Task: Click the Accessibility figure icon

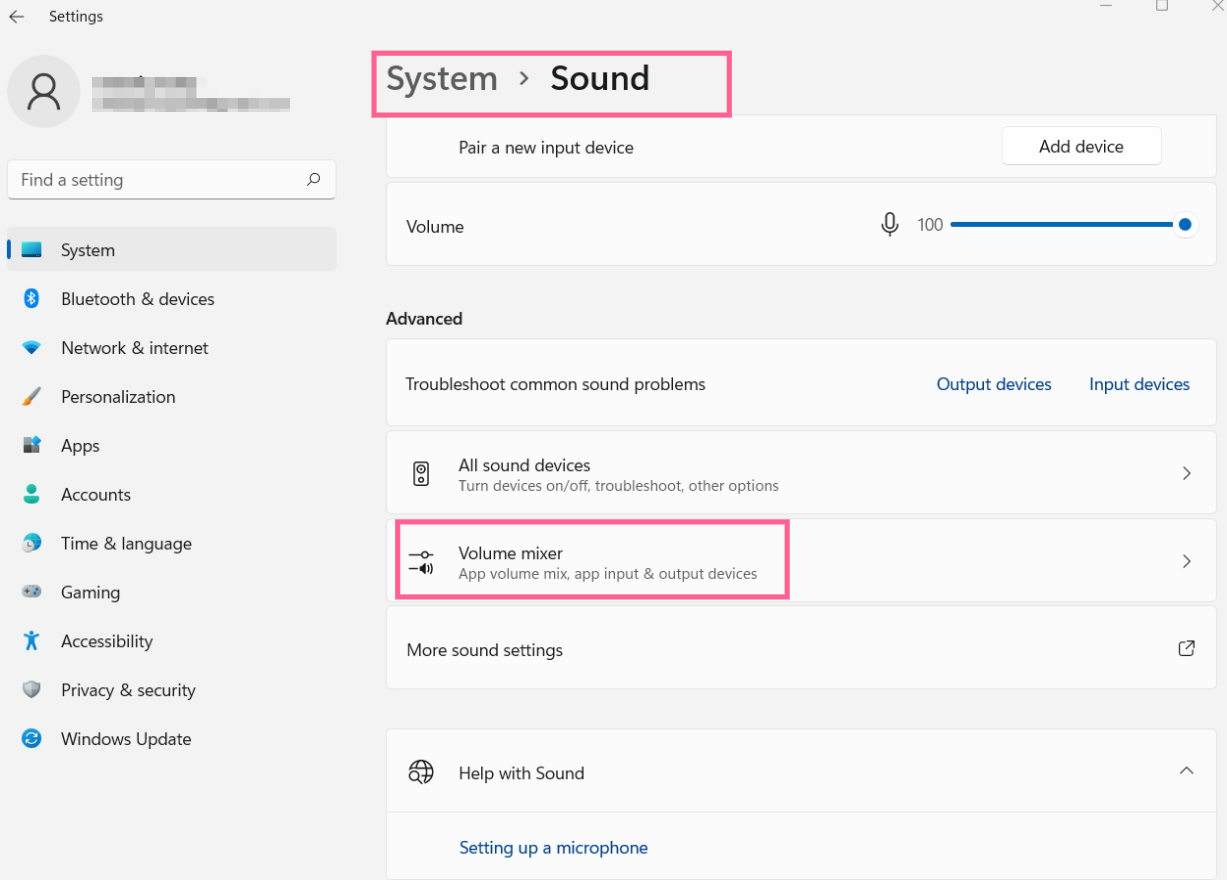Action: (x=32, y=641)
